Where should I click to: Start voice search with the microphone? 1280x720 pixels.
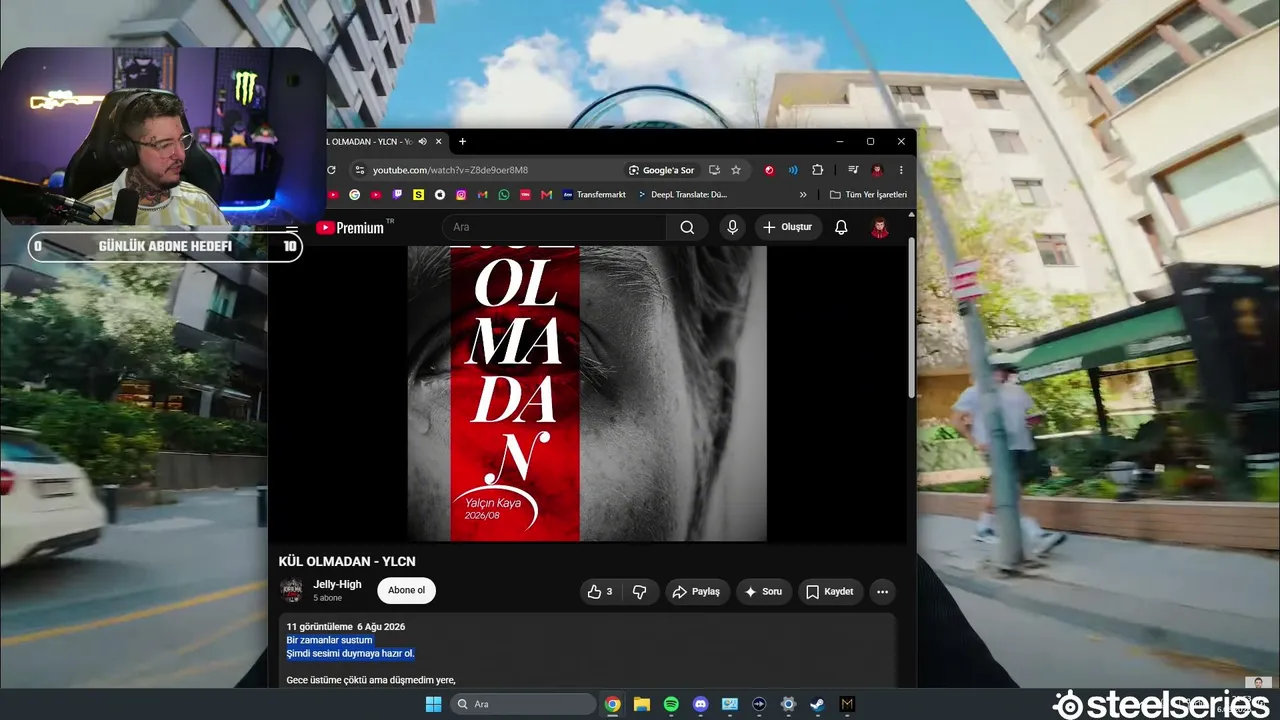(x=732, y=227)
